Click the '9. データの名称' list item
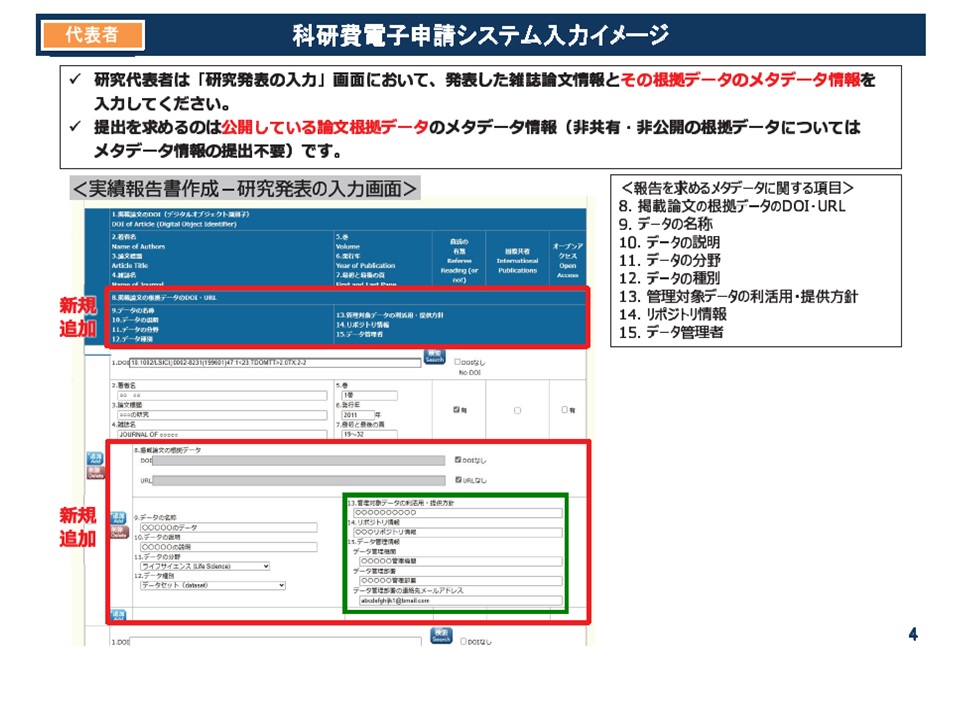 tap(666, 224)
